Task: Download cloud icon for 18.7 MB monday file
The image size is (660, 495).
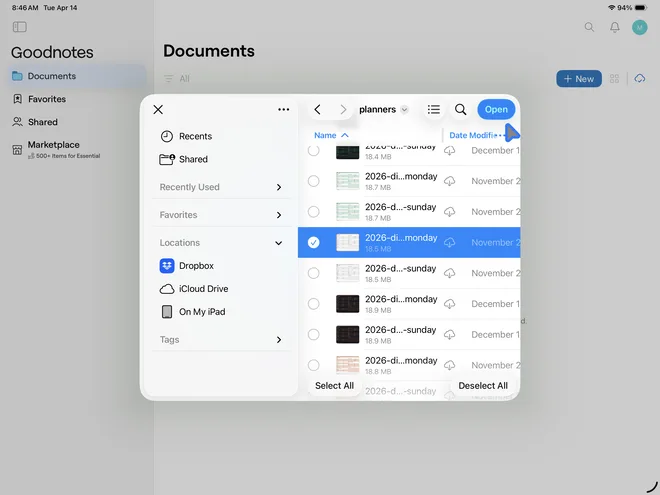Action: pyautogui.click(x=450, y=181)
